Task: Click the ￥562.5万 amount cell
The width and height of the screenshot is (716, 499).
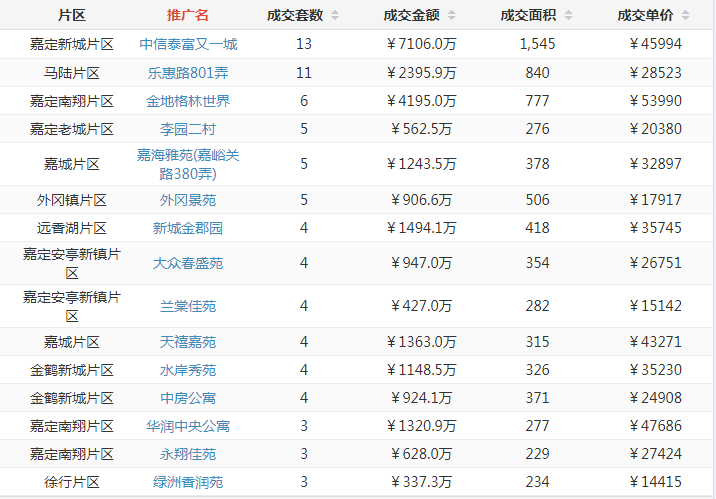Action: (421, 129)
